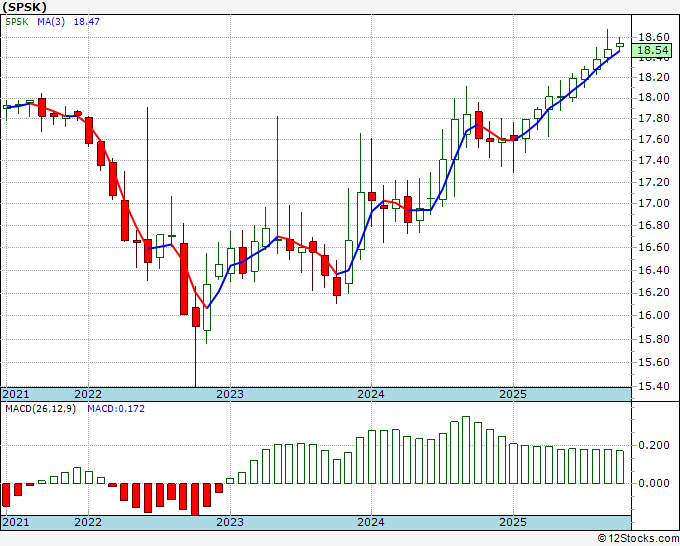
Task: Click the 0.200 MACD axis label
Action: 654,445
